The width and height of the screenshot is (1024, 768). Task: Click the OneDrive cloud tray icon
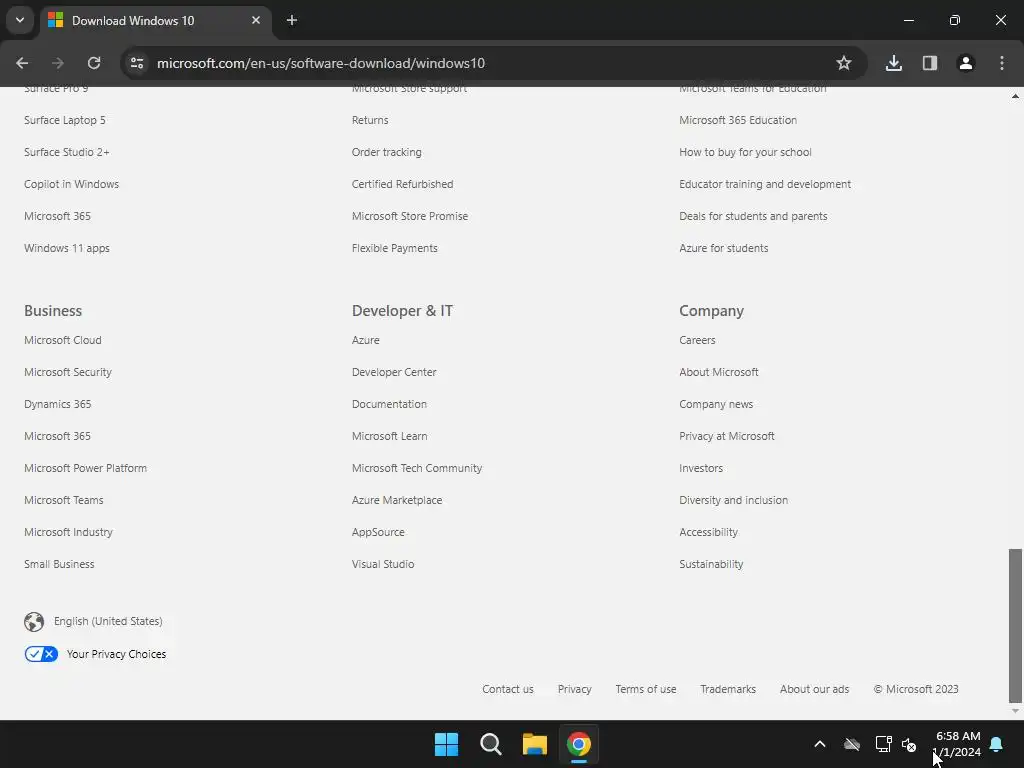[852, 744]
